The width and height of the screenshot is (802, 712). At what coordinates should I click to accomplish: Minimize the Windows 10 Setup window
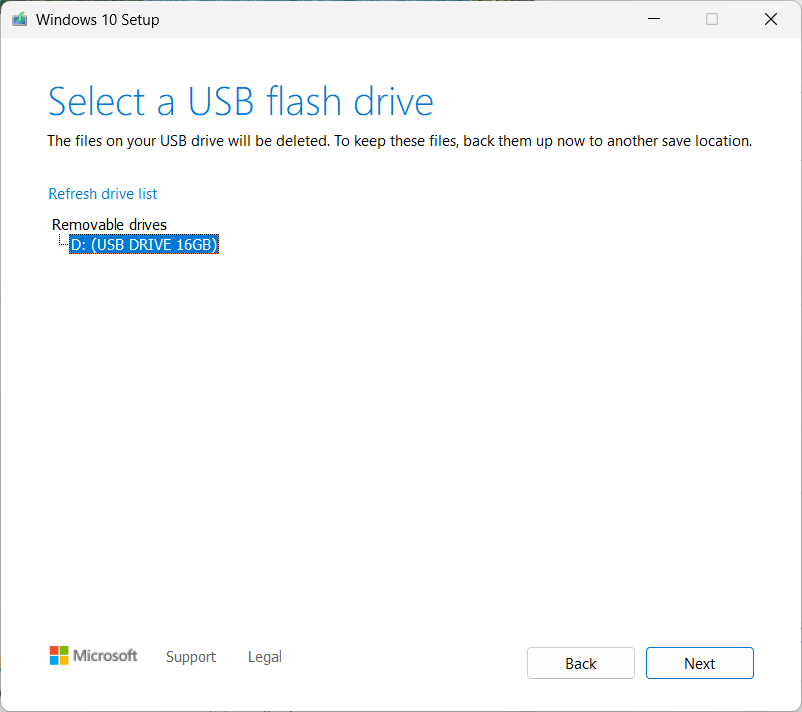[x=654, y=19]
